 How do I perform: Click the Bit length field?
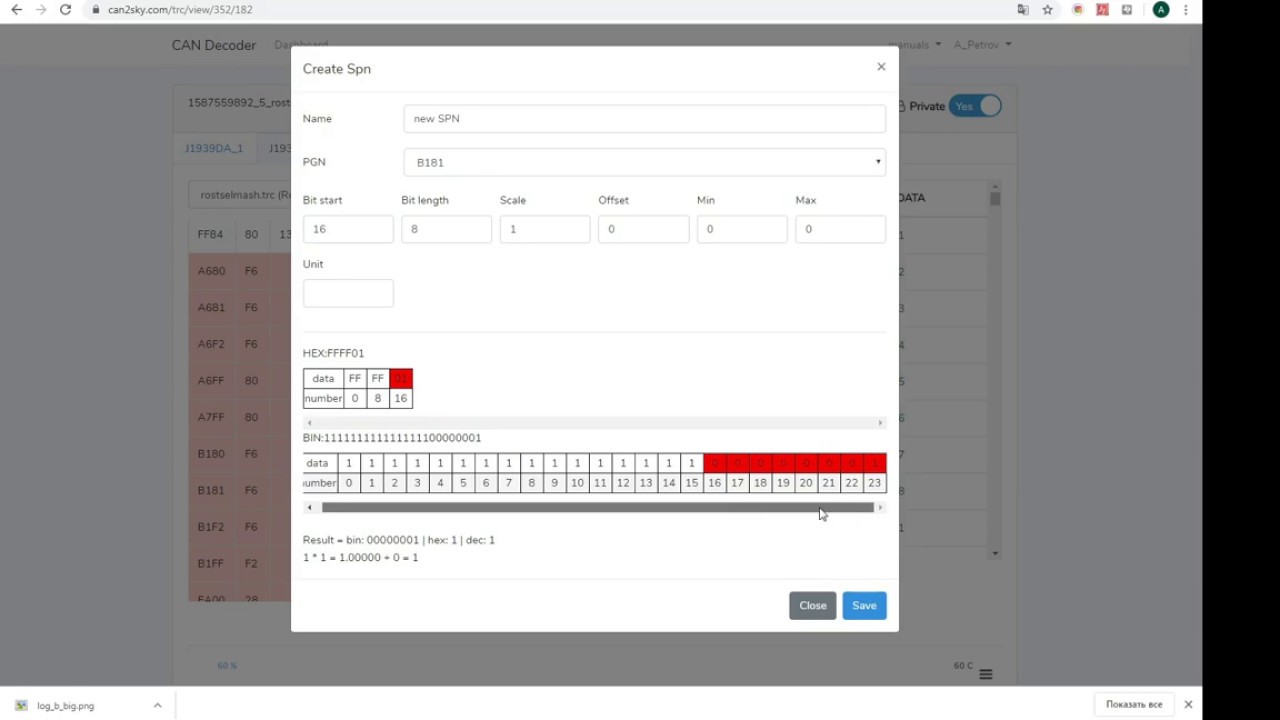click(446, 229)
